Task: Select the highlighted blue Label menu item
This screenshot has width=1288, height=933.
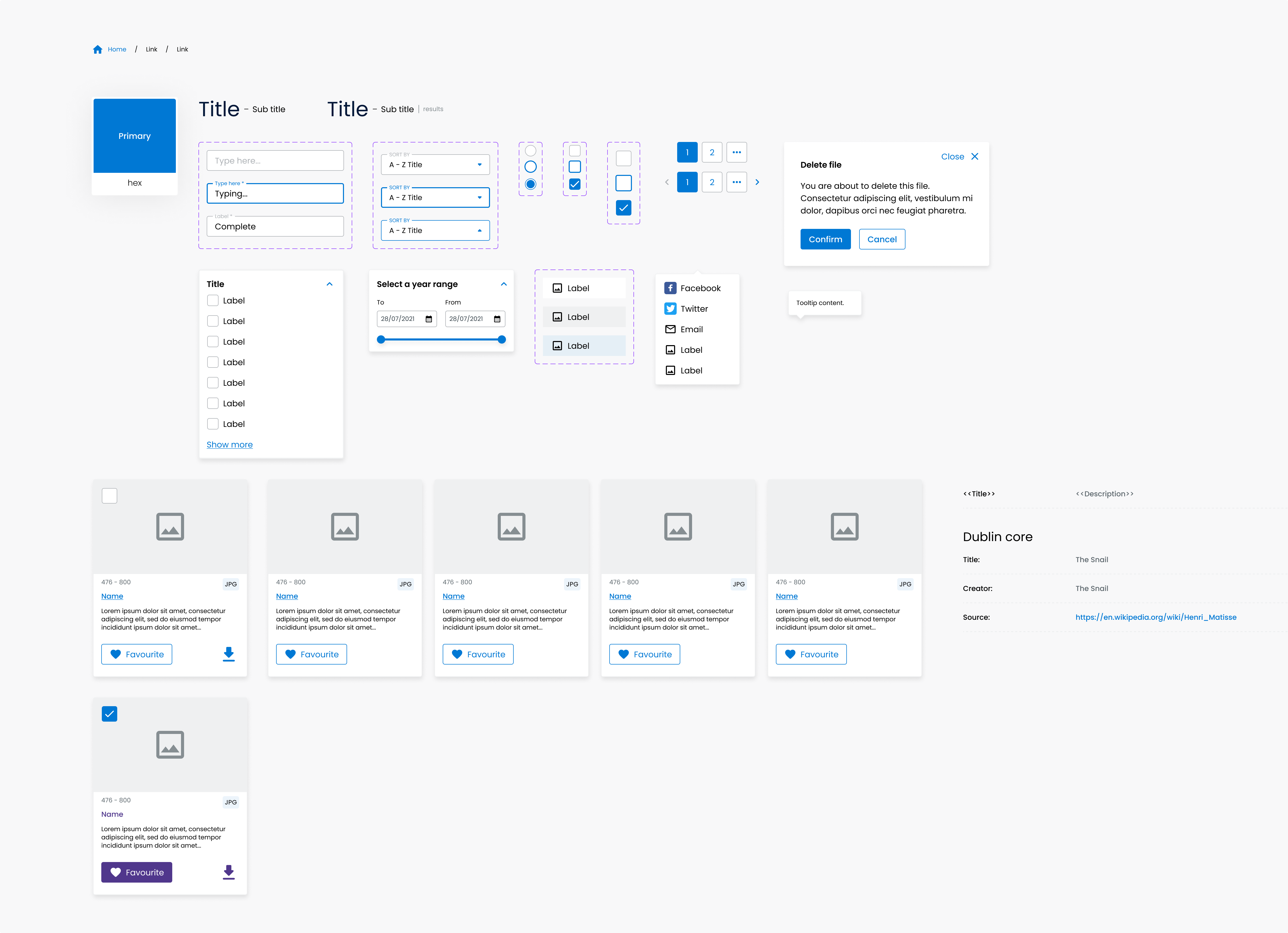Action: (x=584, y=345)
